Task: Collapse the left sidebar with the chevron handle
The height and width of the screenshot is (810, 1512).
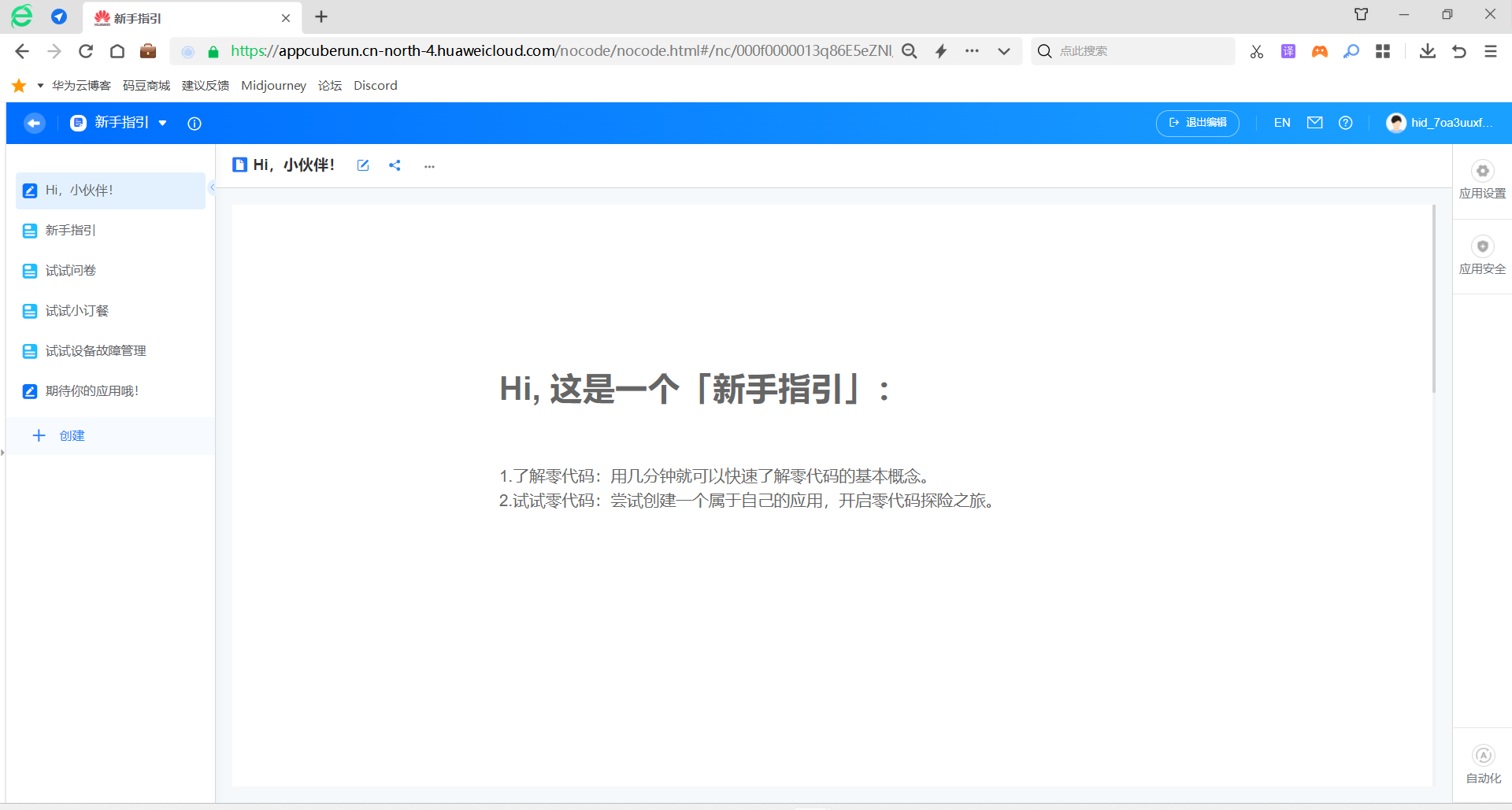Action: pos(212,187)
